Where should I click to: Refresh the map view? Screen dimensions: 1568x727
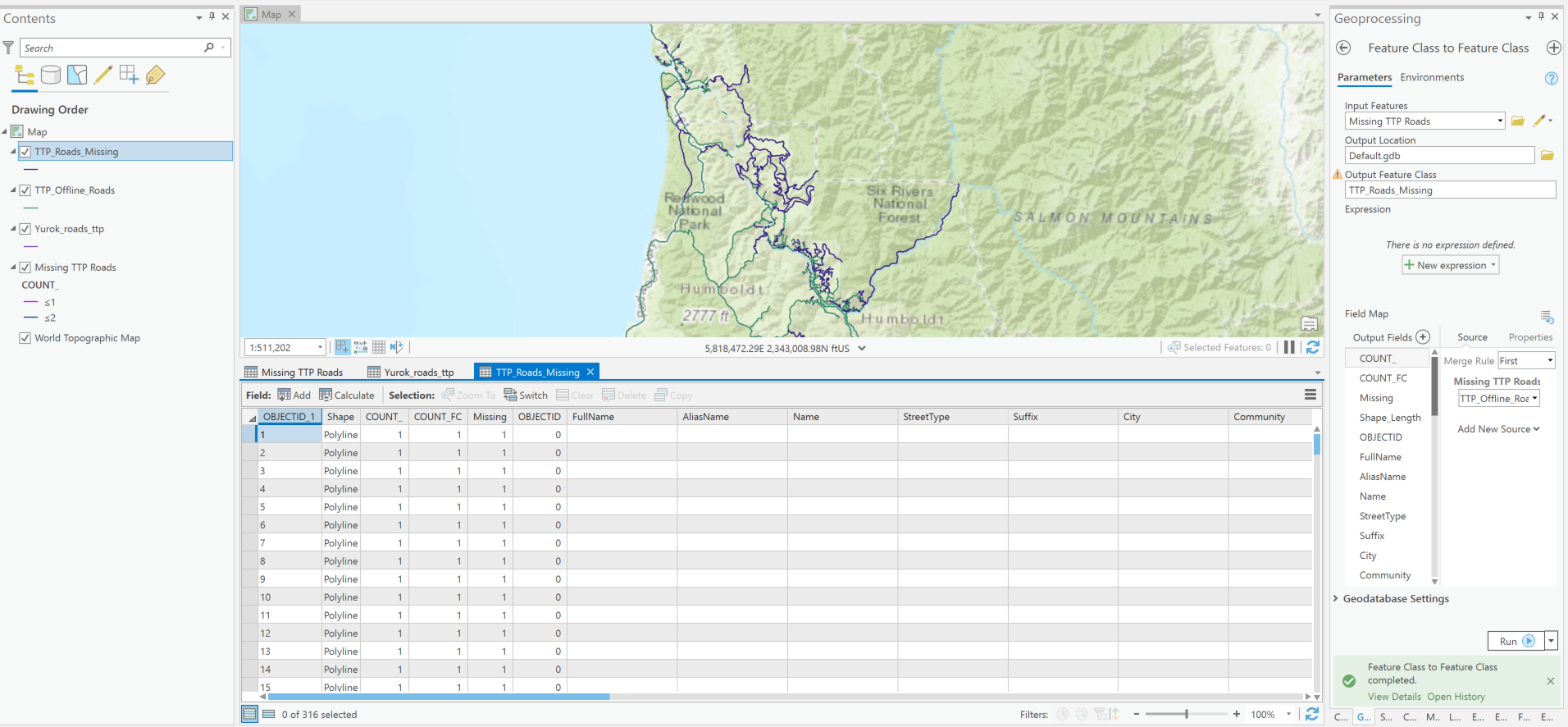(1312, 347)
